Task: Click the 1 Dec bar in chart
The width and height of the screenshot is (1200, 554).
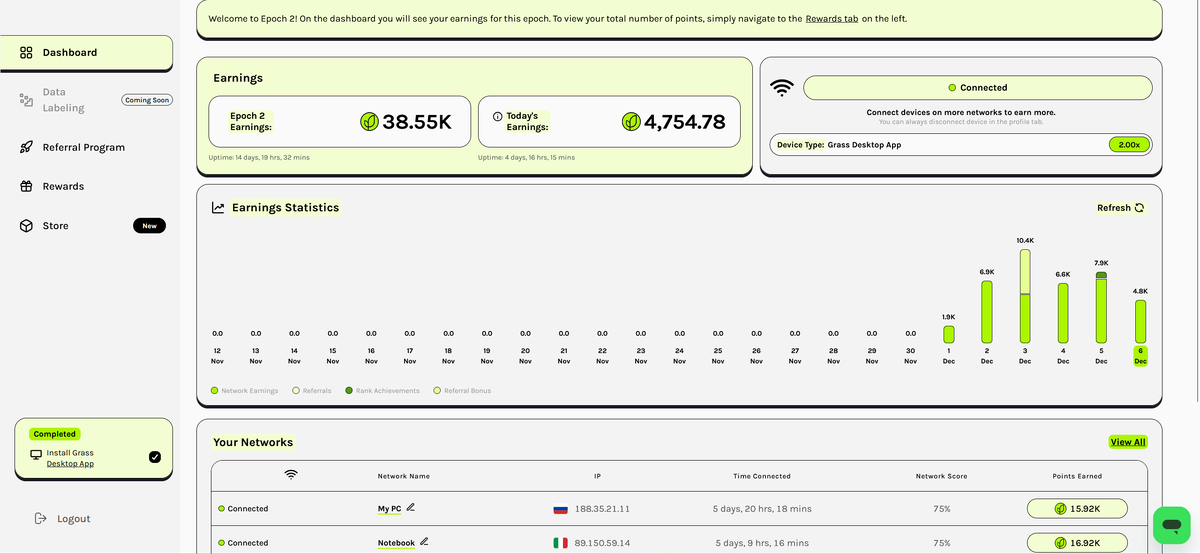Action: [949, 334]
